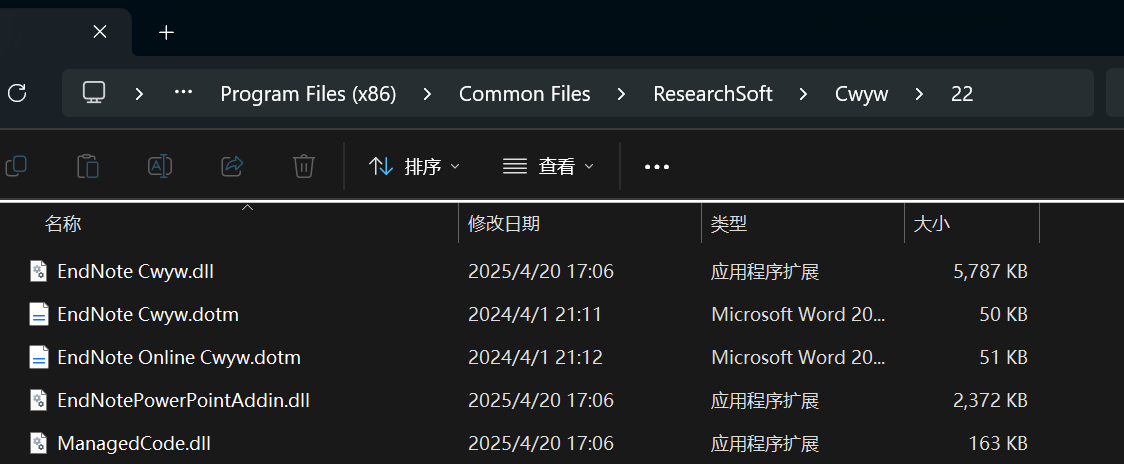Click the size 2,372 KB

(x=991, y=401)
